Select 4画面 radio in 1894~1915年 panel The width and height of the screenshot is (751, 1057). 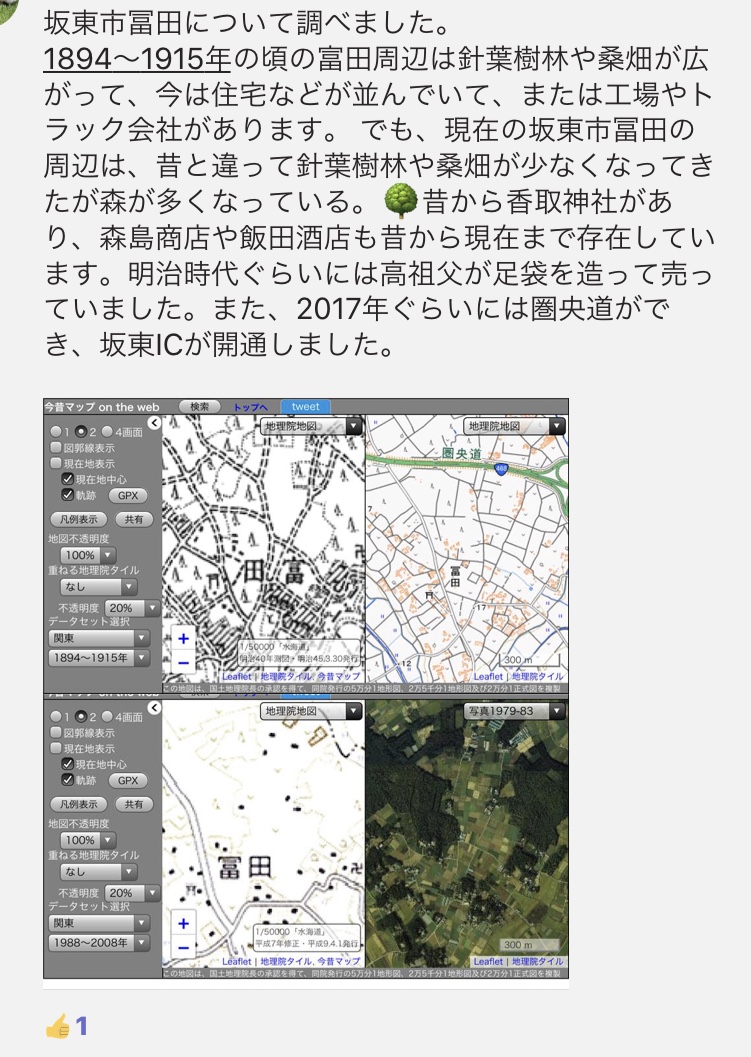pos(107,431)
